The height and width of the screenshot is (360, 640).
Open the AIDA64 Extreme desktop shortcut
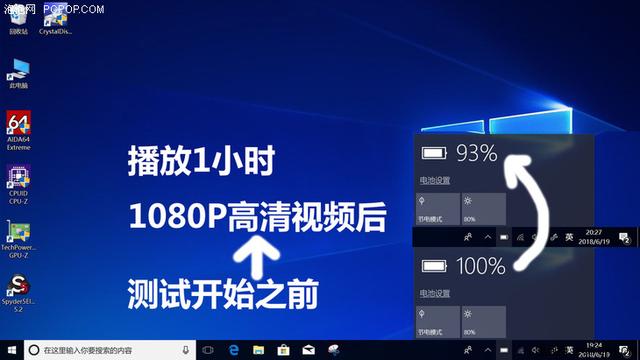click(x=18, y=131)
